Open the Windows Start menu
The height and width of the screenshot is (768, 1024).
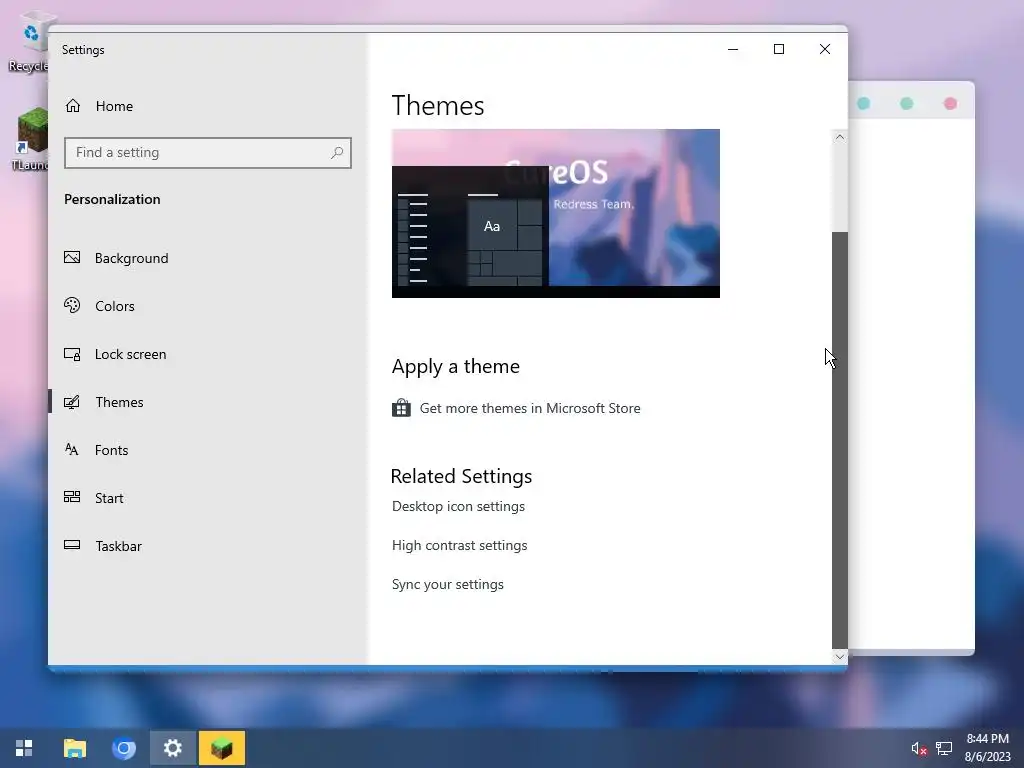24,748
